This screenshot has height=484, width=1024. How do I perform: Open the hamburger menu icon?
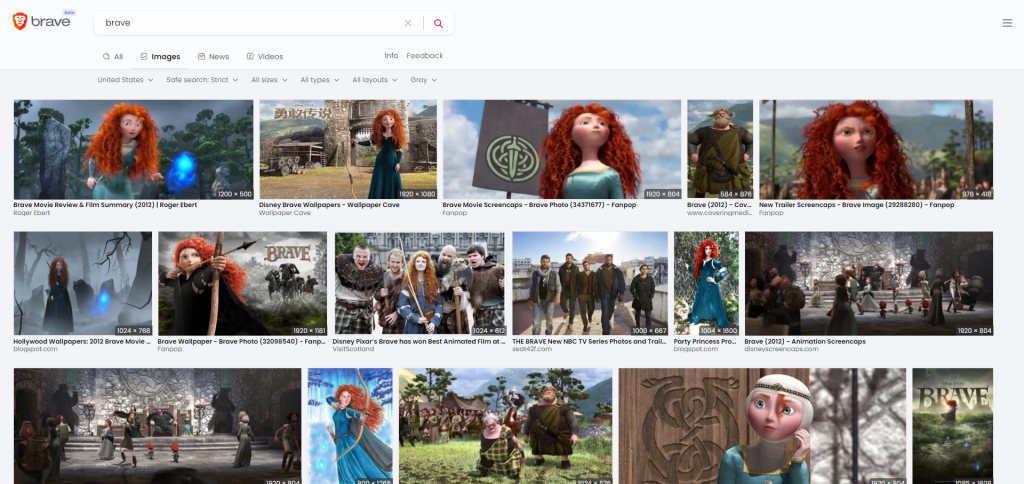pos(1006,23)
